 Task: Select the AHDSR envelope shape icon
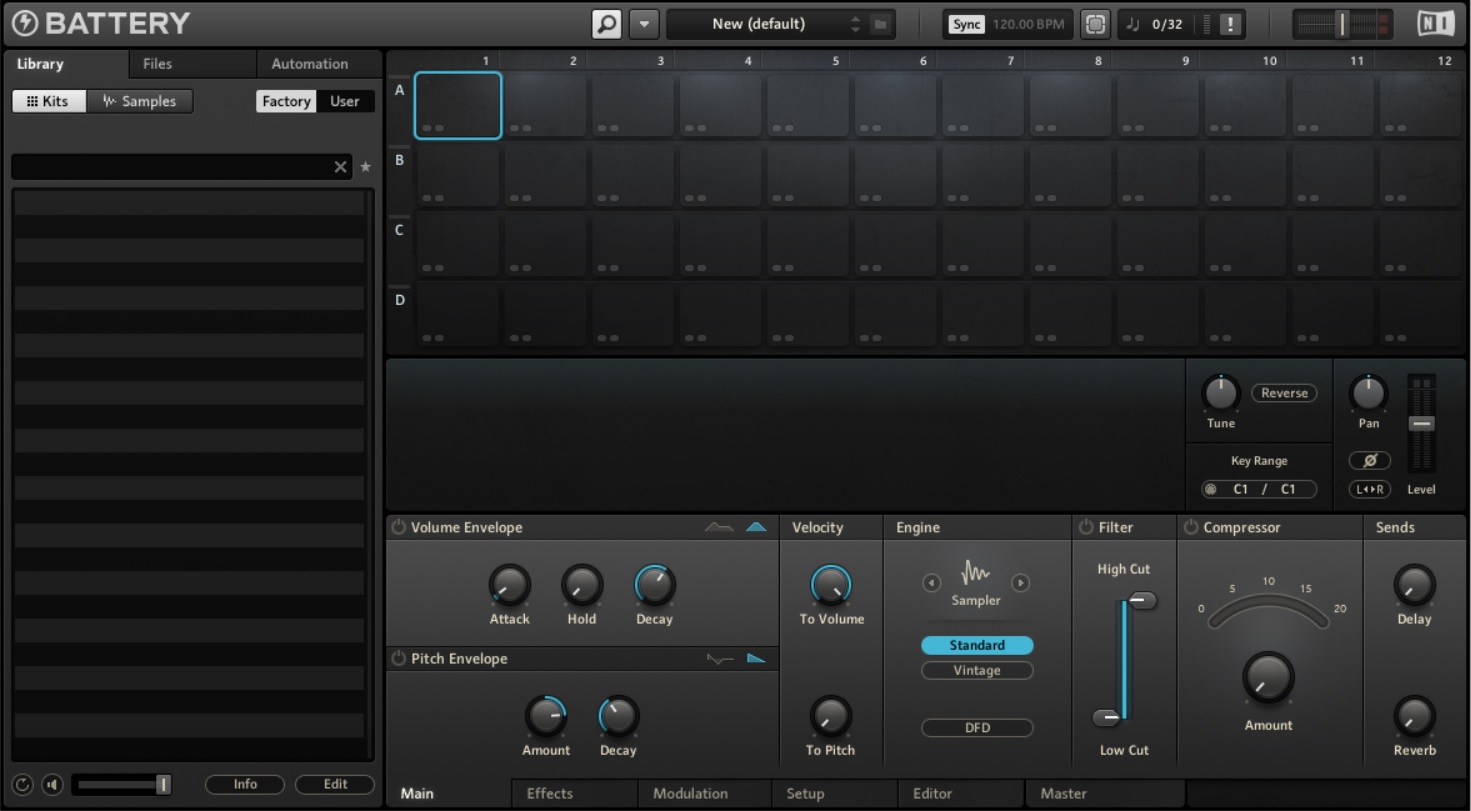[719, 527]
